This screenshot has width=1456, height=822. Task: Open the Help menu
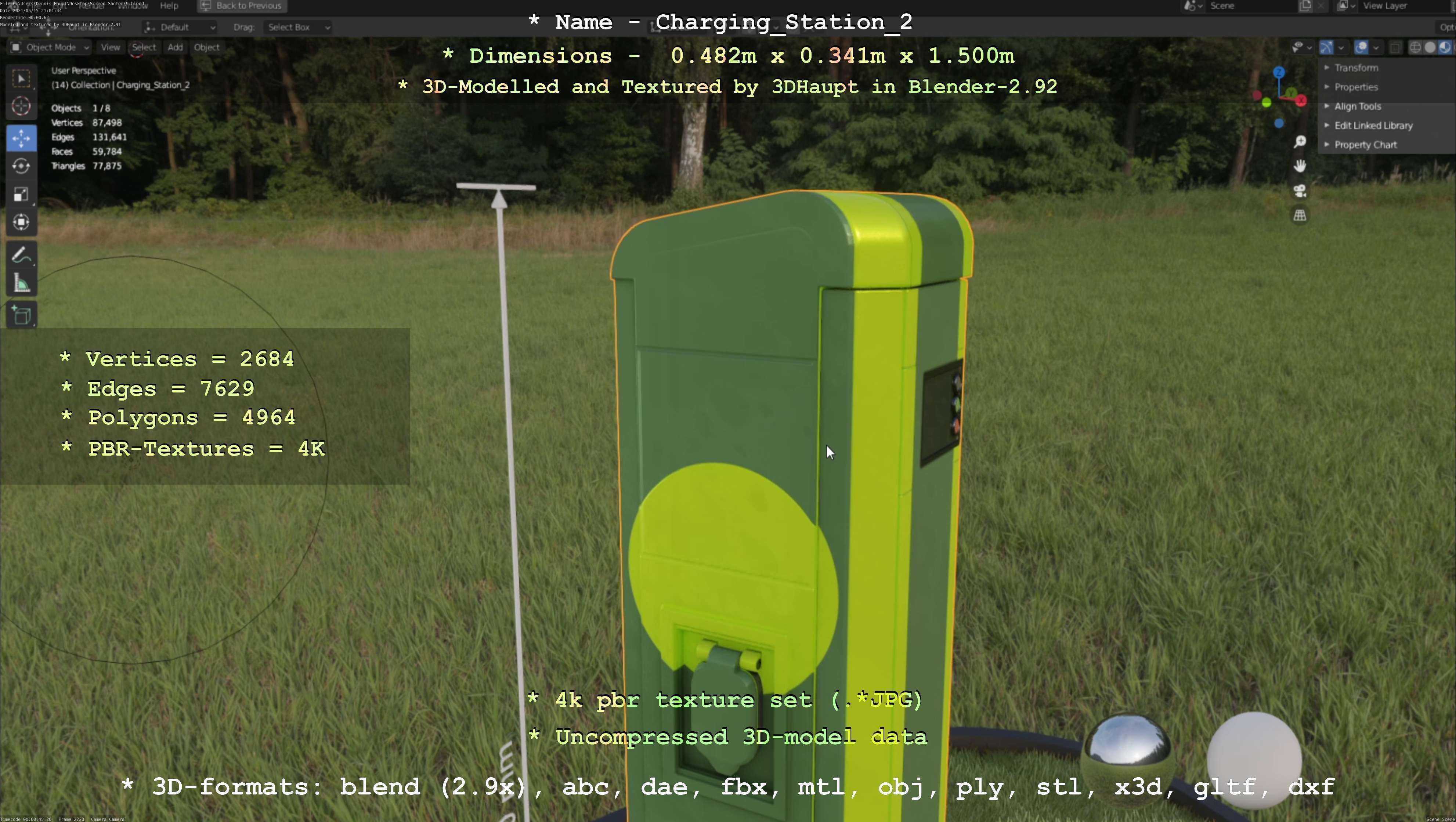pyautogui.click(x=169, y=6)
